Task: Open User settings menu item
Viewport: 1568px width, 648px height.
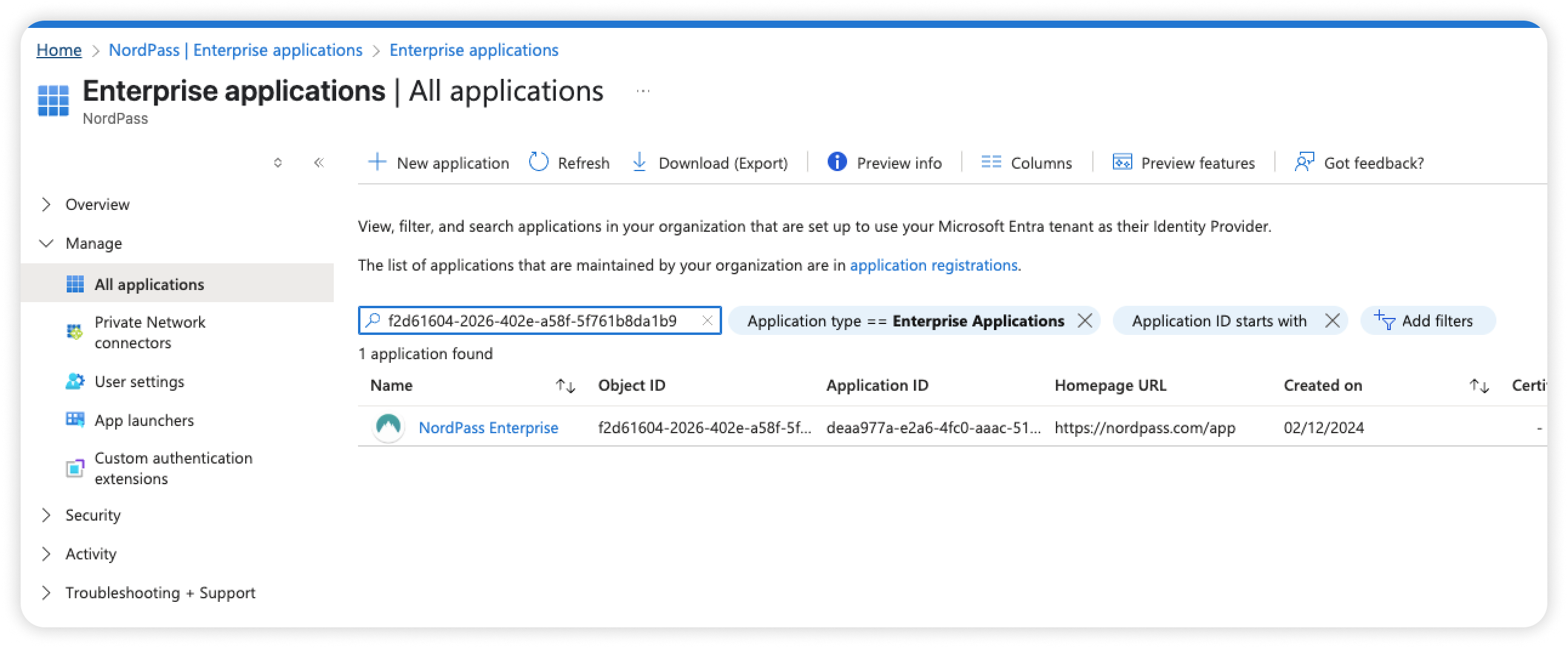Action: point(139,382)
